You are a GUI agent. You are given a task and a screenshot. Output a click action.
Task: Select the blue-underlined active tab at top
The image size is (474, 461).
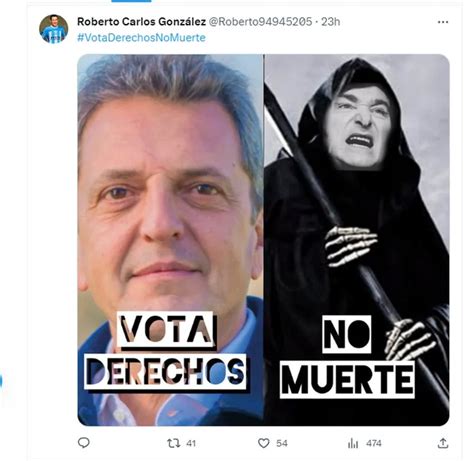point(131,1)
